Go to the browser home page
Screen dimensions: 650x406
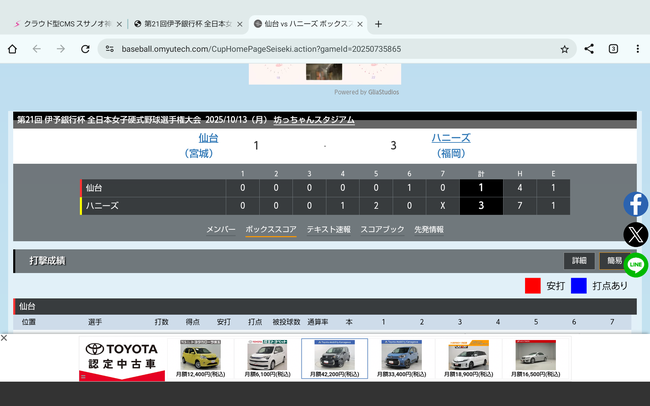click(x=12, y=48)
